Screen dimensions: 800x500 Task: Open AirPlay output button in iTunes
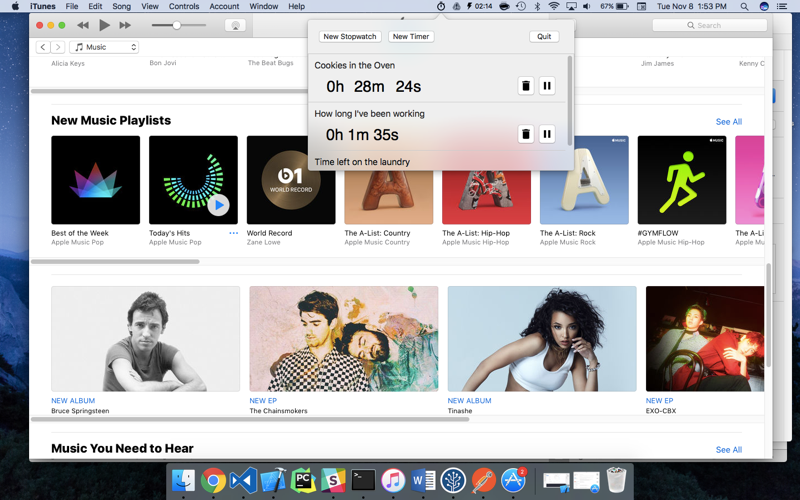point(235,26)
